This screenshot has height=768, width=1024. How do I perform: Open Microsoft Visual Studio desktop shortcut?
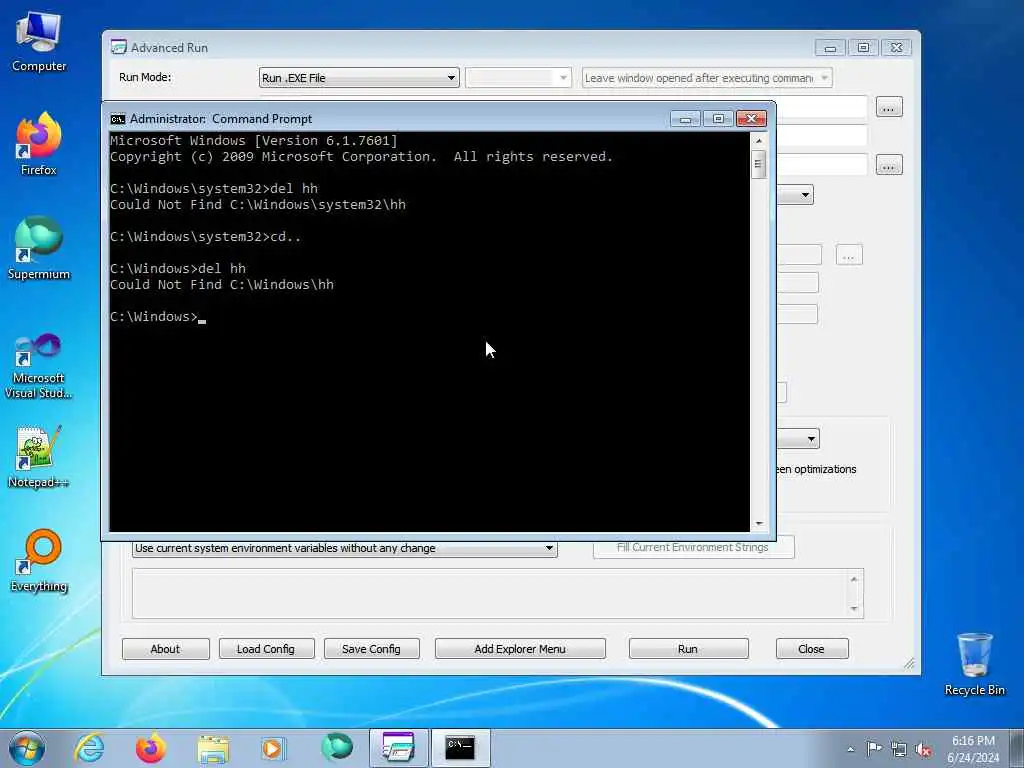tap(39, 366)
